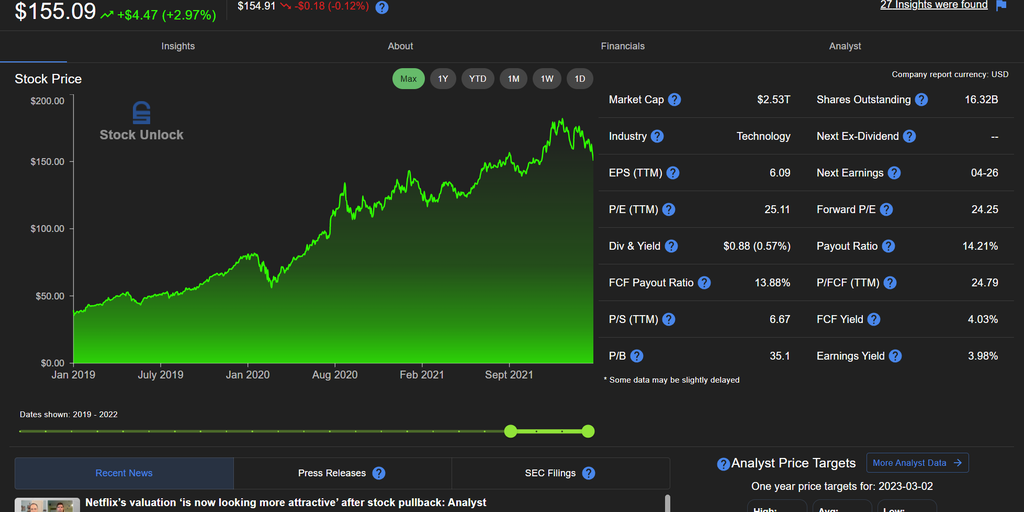1024x512 pixels.
Task: Click the help icon beside Shares Outstanding
Action: pos(921,100)
